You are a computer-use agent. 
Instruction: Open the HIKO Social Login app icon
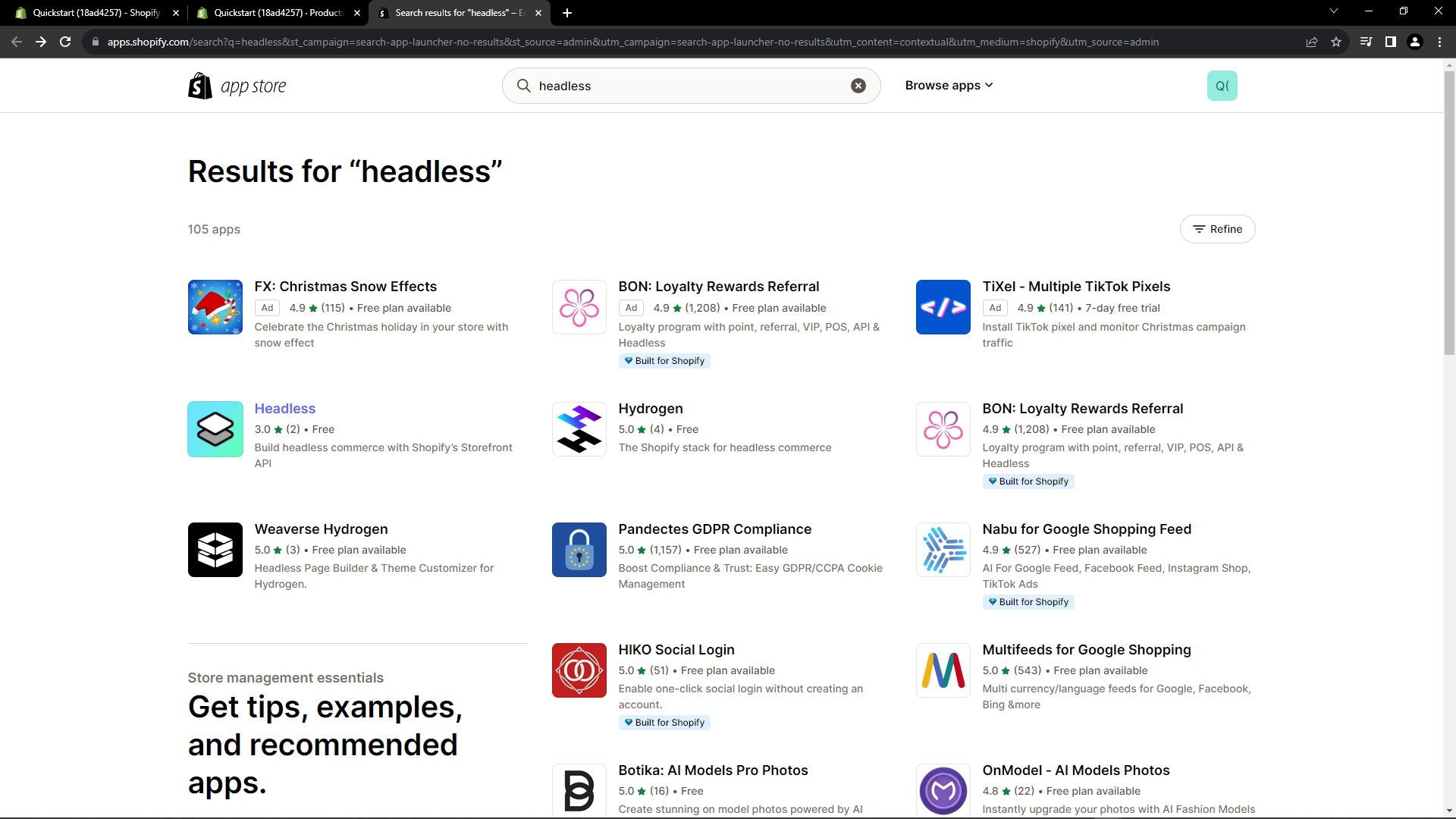pyautogui.click(x=579, y=670)
